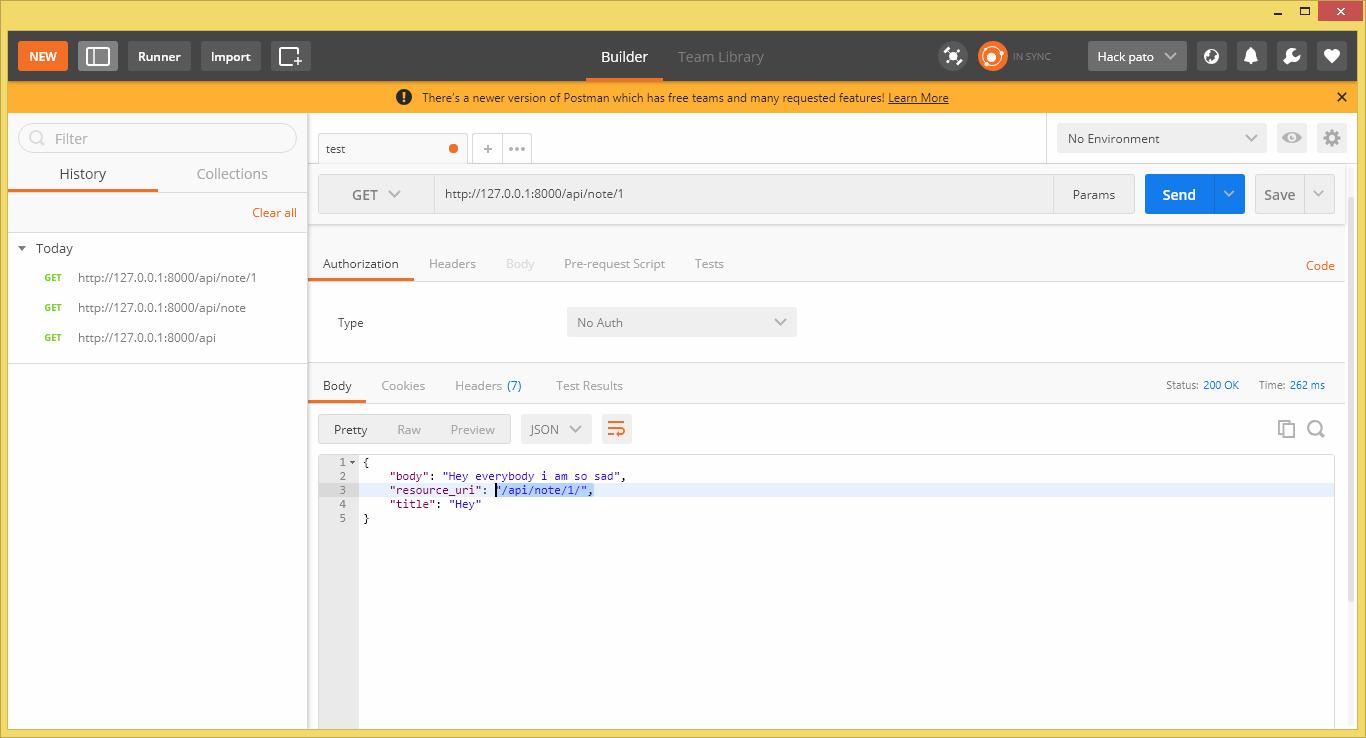Switch response view to Preview
Screen dimensions: 1366x738
click(472, 429)
